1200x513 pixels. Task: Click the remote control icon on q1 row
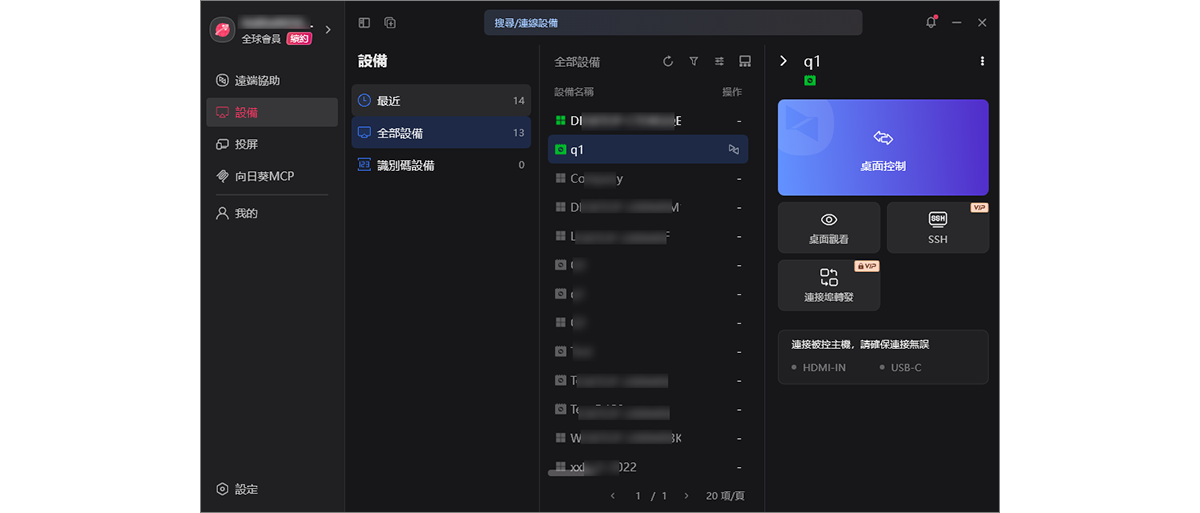734,150
